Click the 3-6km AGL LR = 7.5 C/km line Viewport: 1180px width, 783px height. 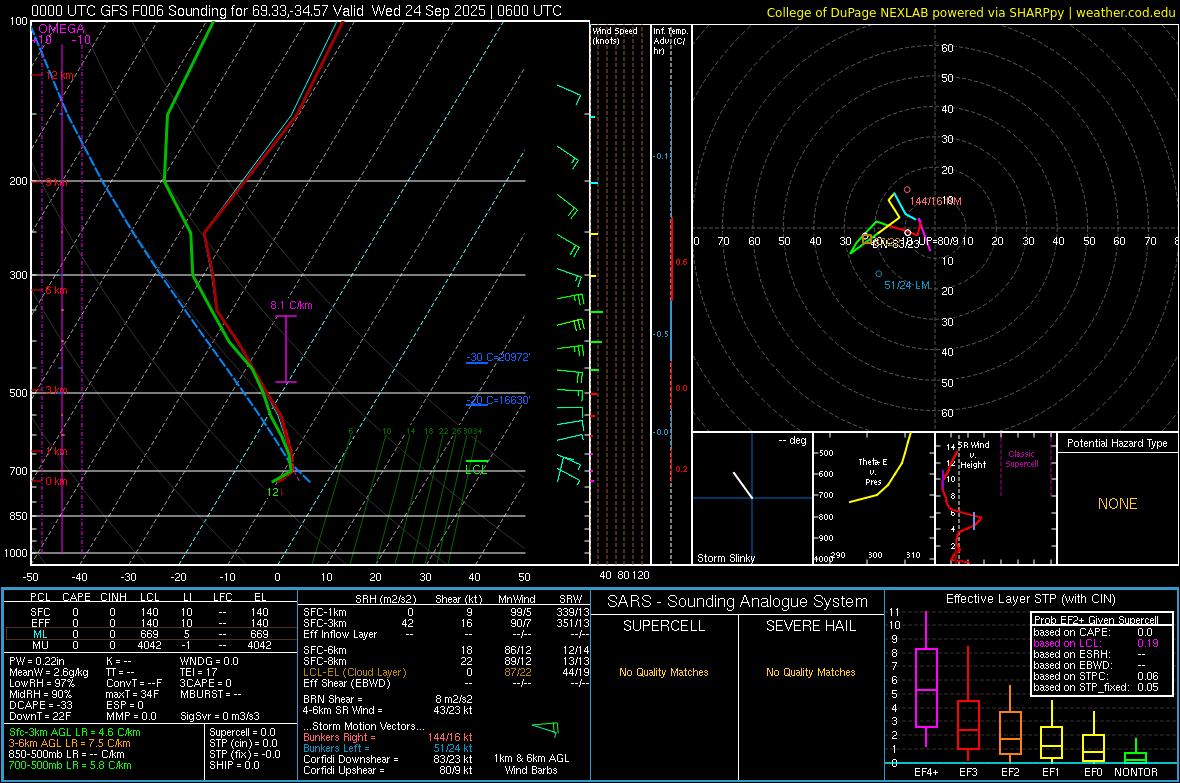tap(69, 743)
